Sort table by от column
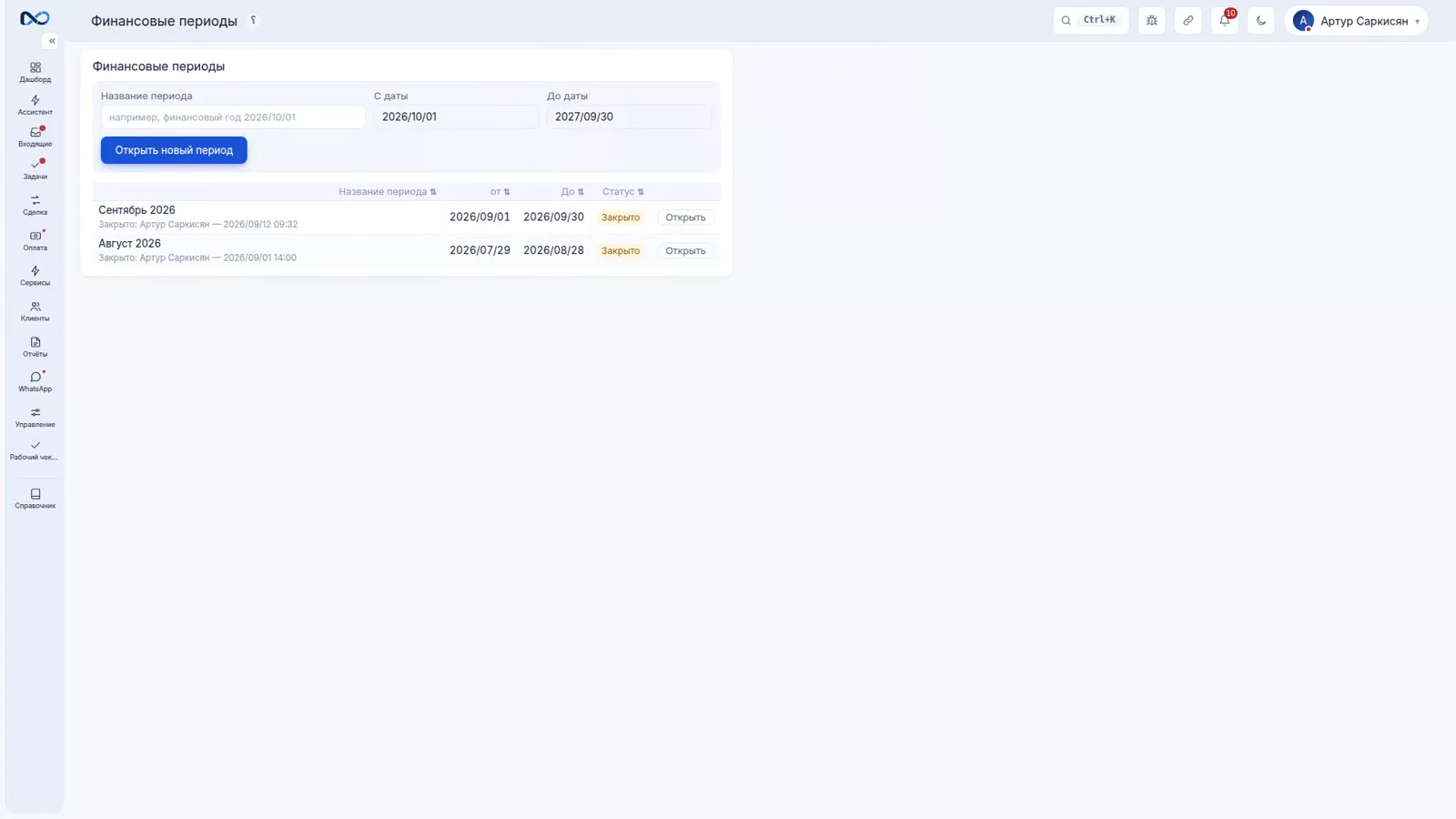Viewport: 1456px width, 819px height. 500,192
